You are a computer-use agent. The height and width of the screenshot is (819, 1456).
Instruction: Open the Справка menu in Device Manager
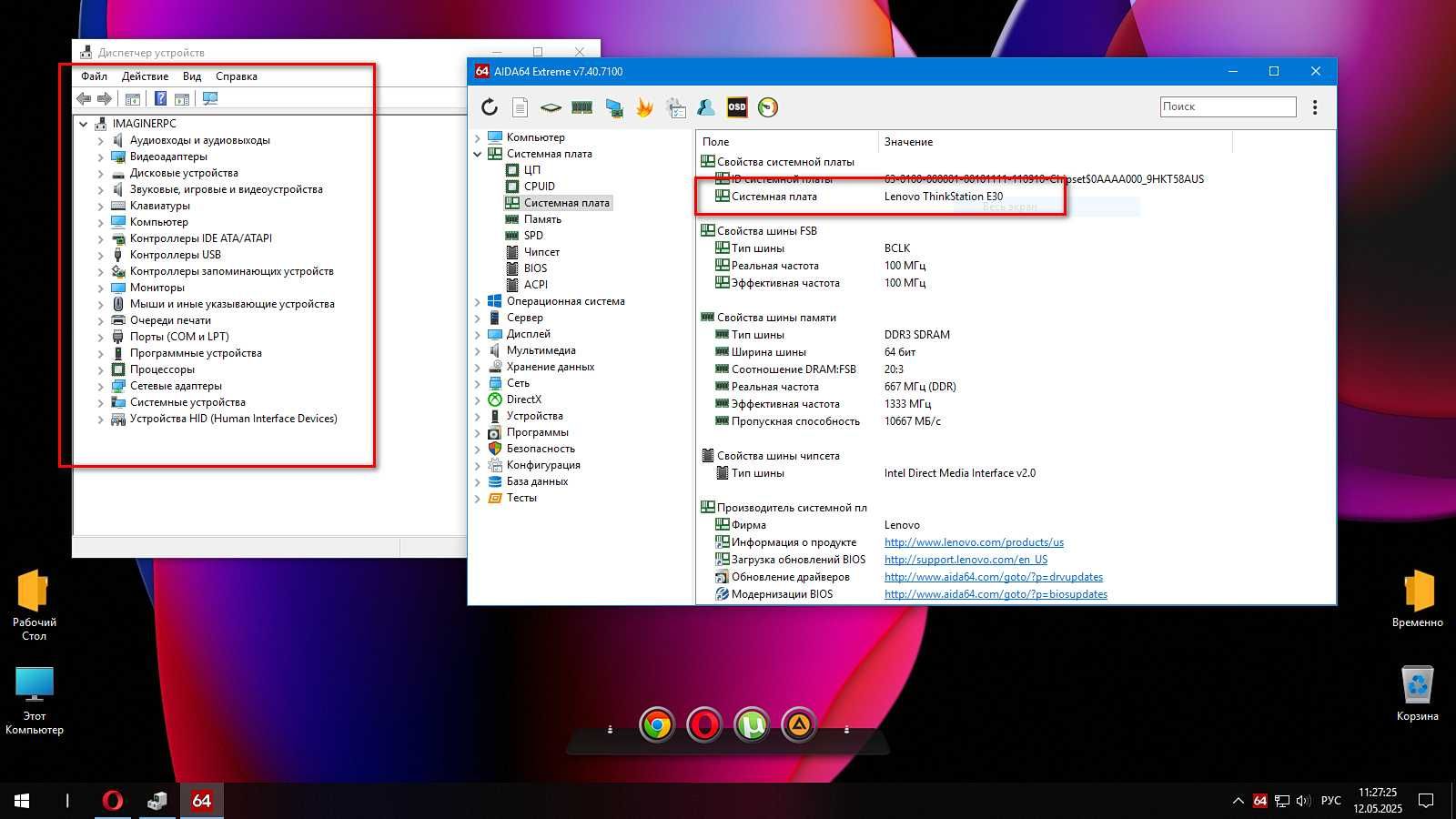pos(237,76)
